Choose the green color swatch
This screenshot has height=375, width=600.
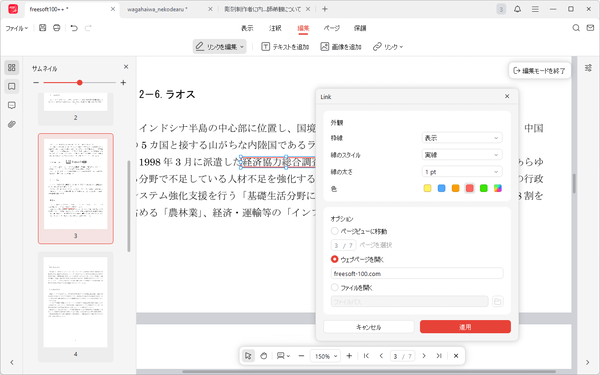tap(484, 188)
